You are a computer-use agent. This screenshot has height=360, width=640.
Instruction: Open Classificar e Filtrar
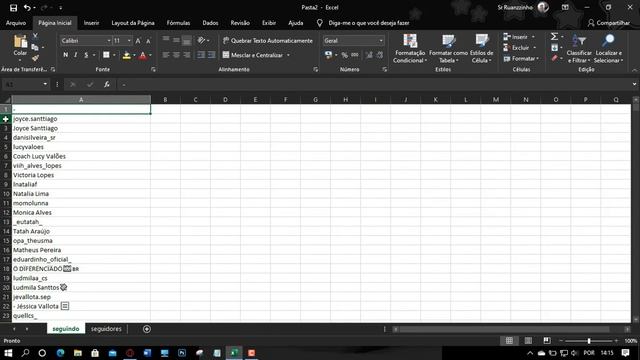click(579, 49)
